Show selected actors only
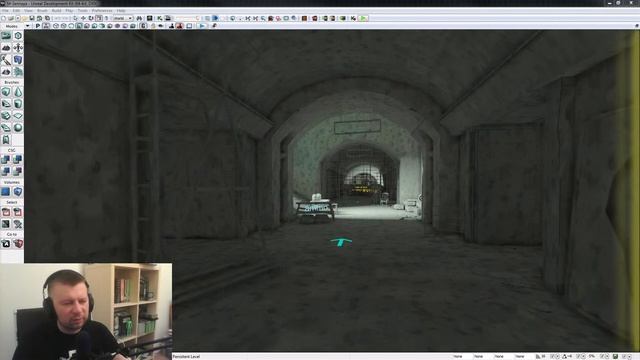This screenshot has width=640, height=360. 6,212
